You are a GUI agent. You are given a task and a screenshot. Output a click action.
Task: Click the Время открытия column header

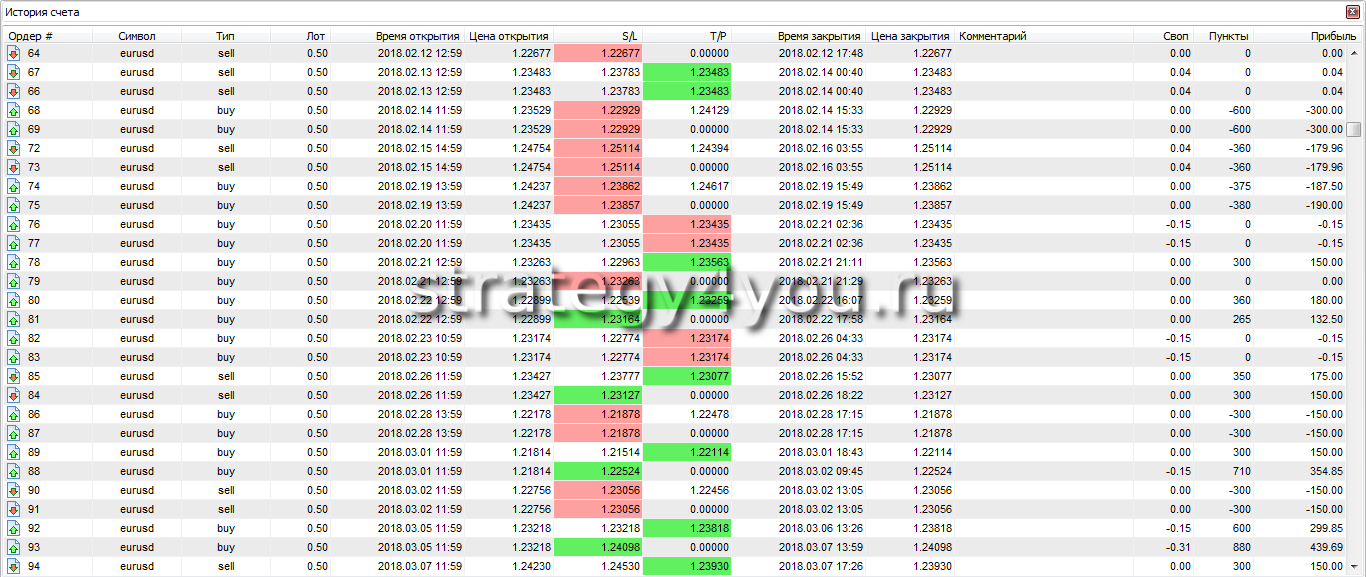(417, 36)
